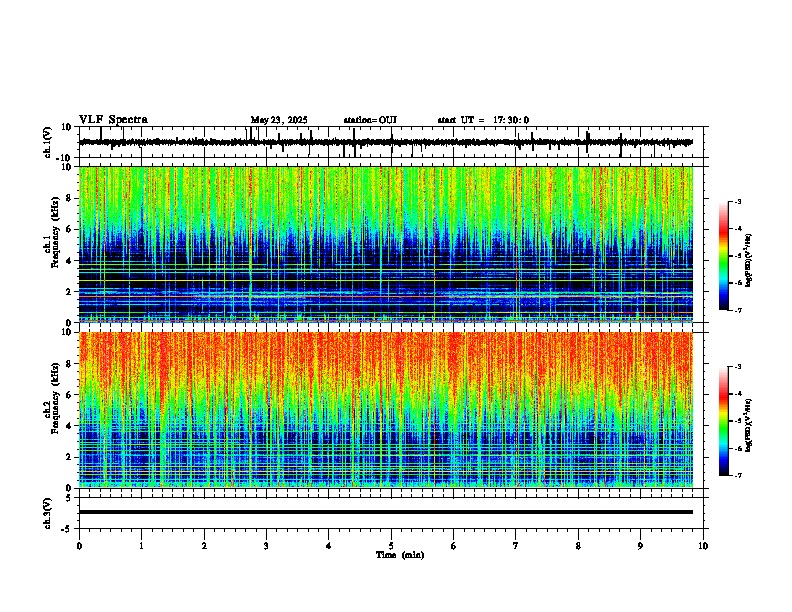Click the "-3" label on ch.2 colorbar

tap(737, 367)
